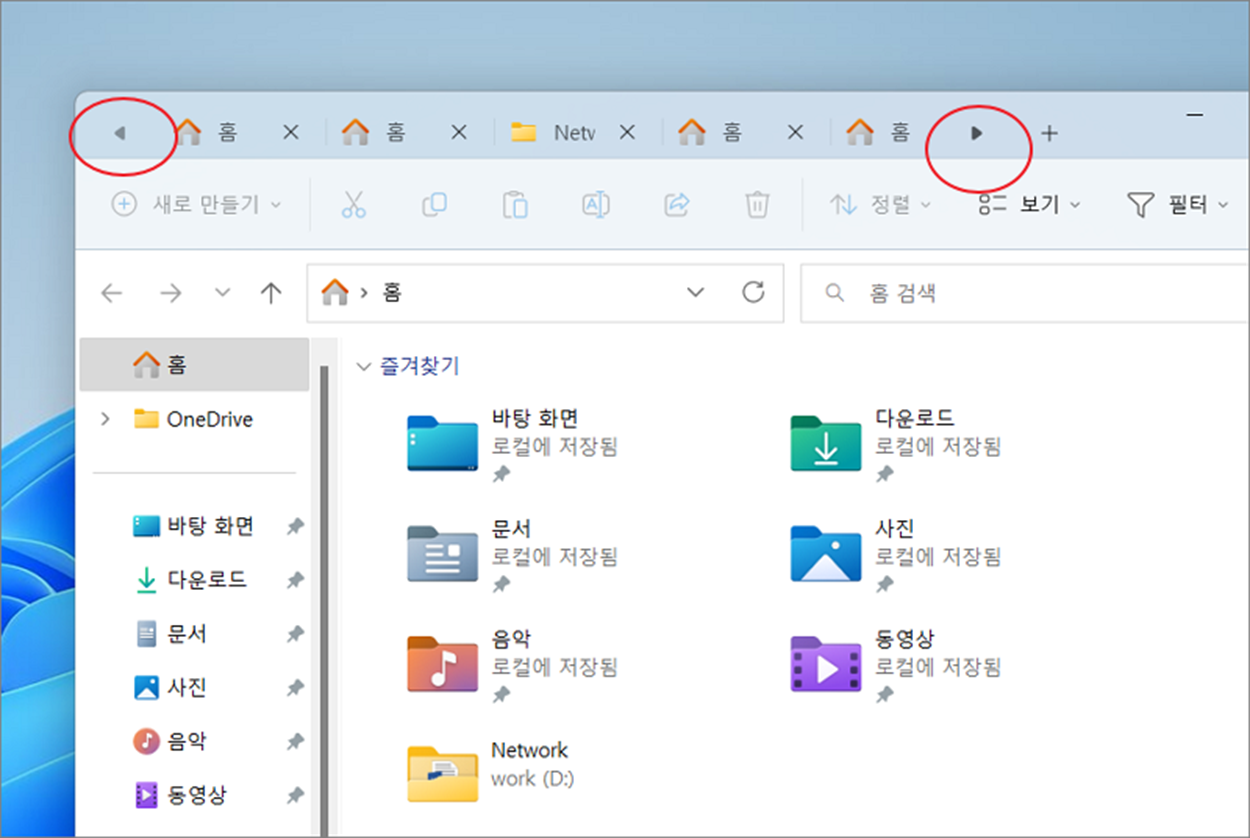
Task: Open the 새로 만들기 menu
Action: coord(196,205)
